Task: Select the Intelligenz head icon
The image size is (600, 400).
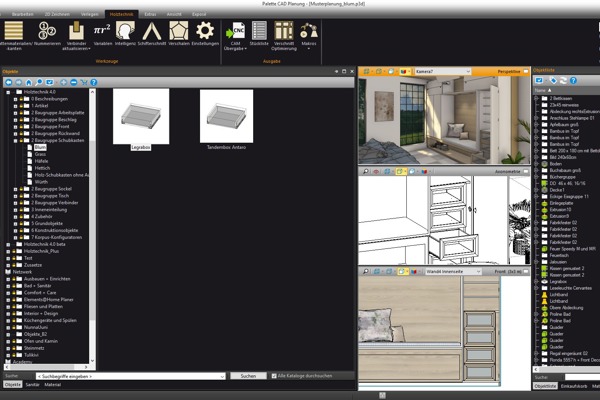Action: (127, 31)
